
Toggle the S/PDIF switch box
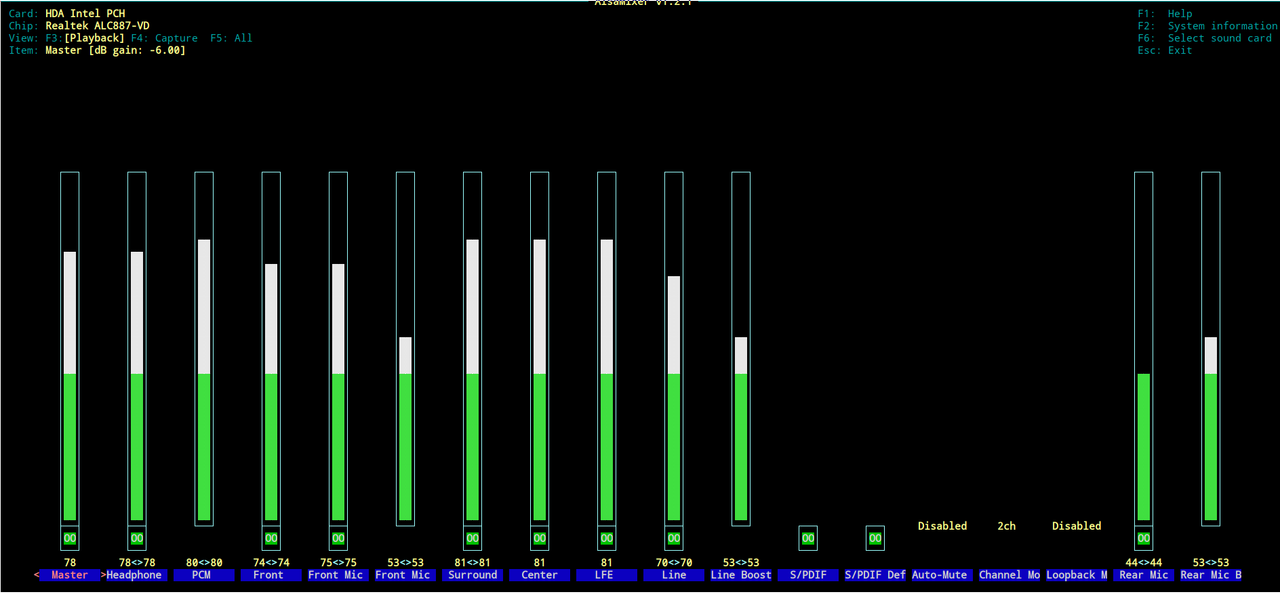(808, 538)
